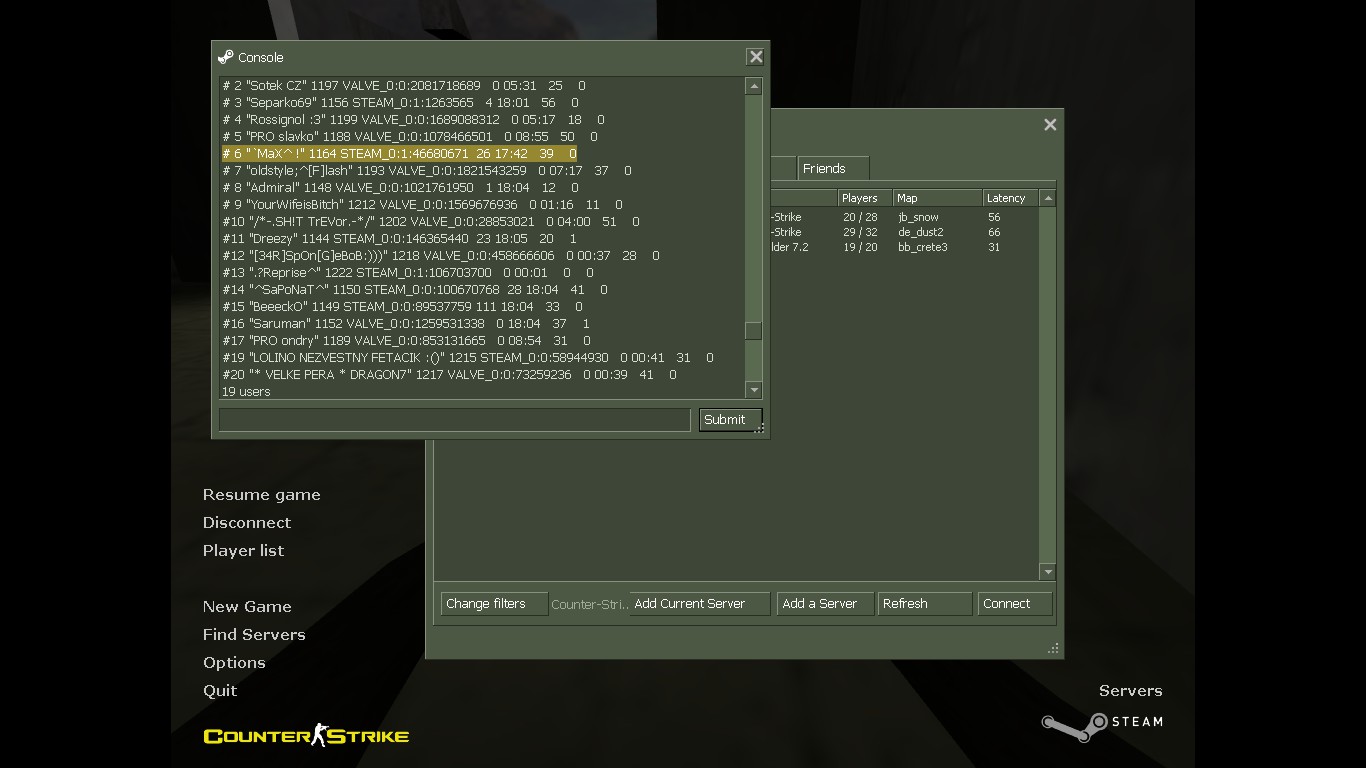This screenshot has width=1366, height=768.
Task: Sort servers by the Map column
Action: pos(937,198)
